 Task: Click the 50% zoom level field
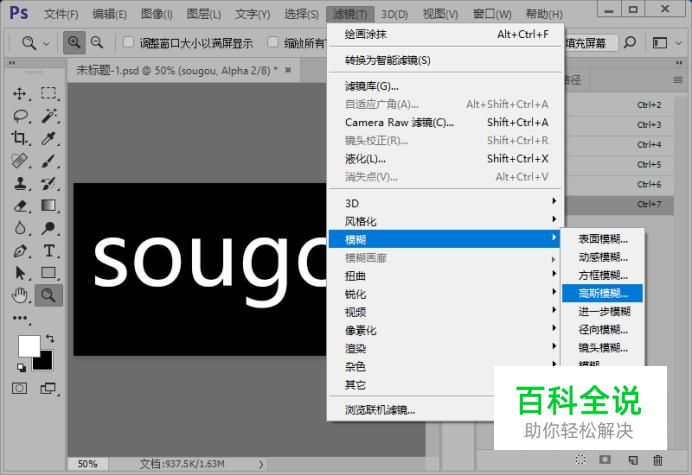coord(87,464)
